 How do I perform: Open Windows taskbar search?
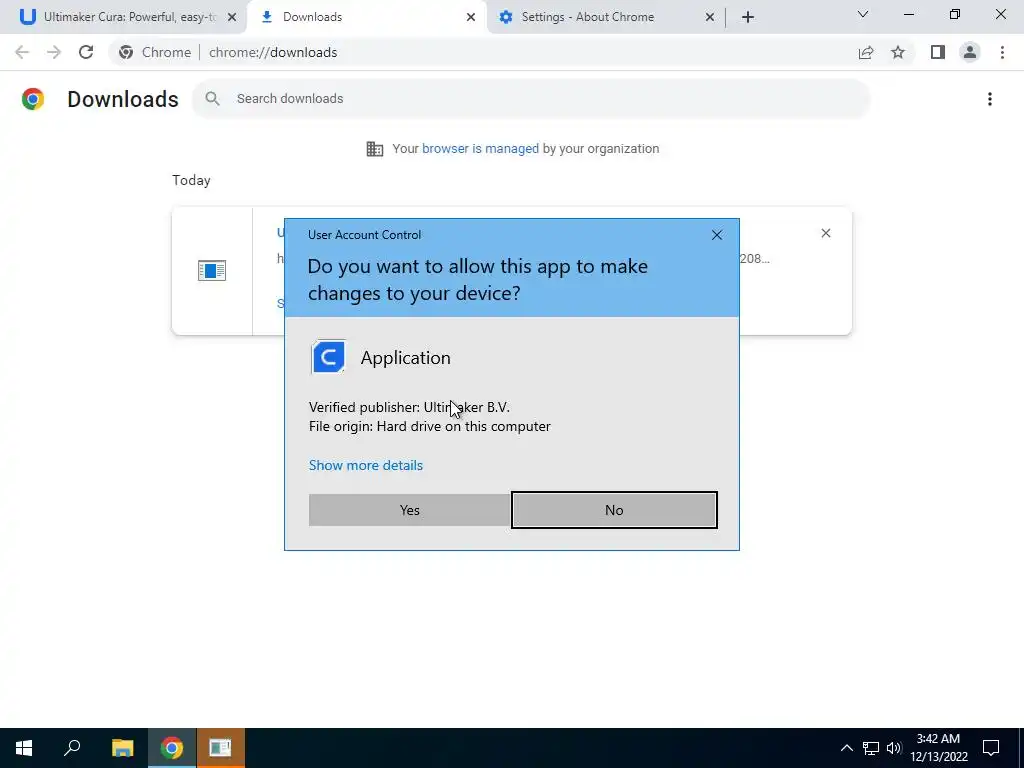pos(72,748)
